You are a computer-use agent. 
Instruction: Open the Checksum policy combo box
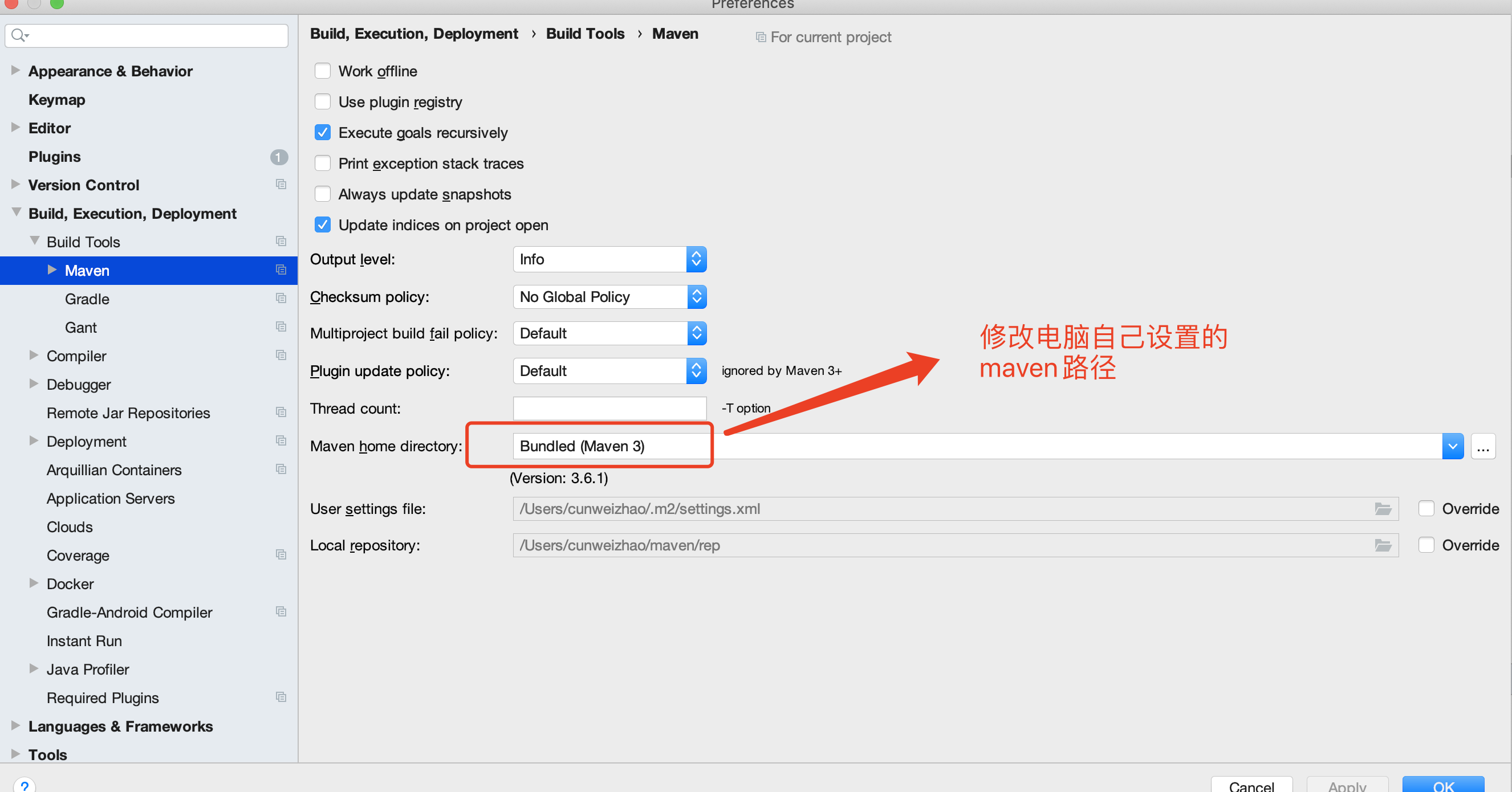[x=609, y=297]
